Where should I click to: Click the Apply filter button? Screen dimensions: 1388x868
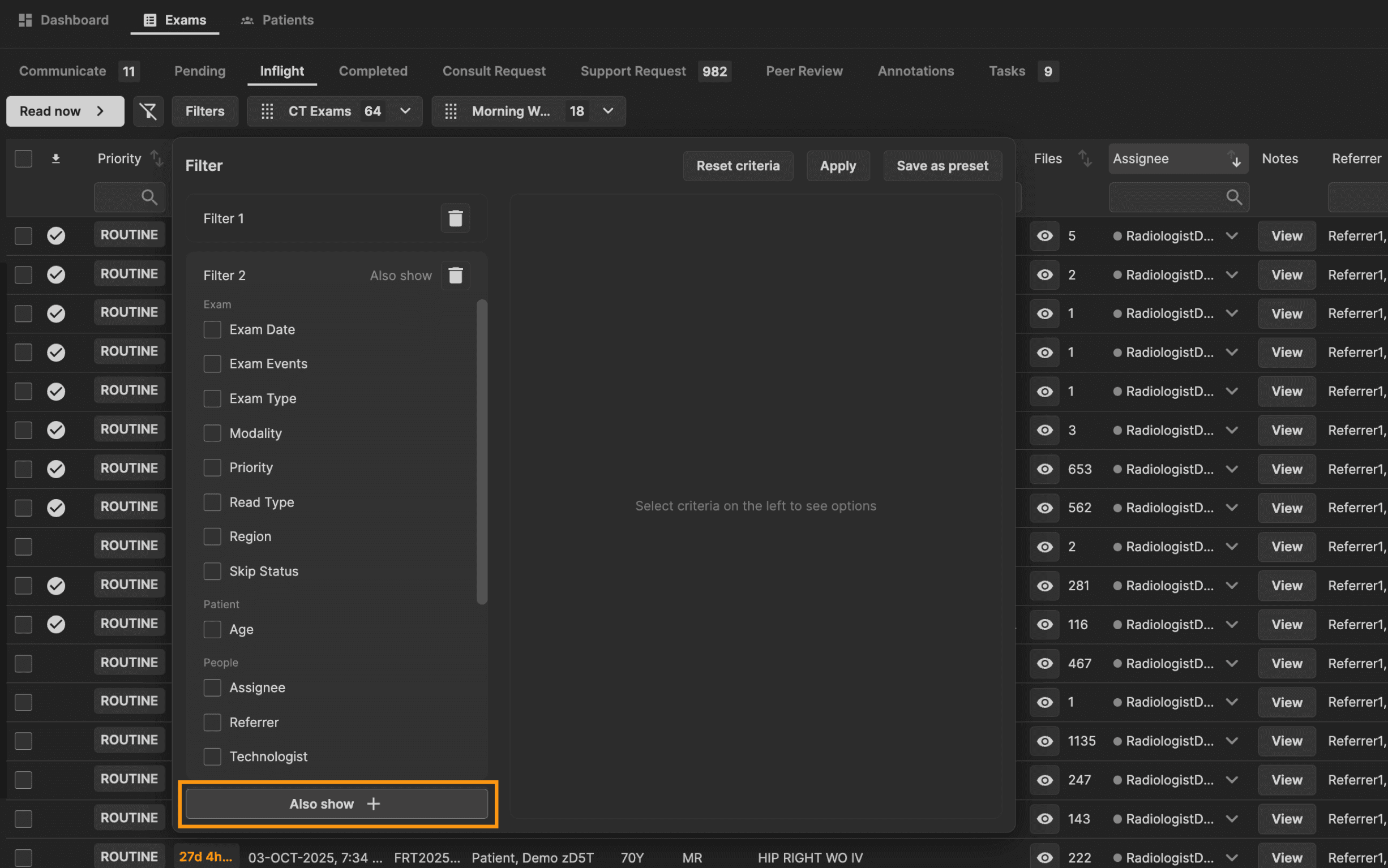pos(837,166)
